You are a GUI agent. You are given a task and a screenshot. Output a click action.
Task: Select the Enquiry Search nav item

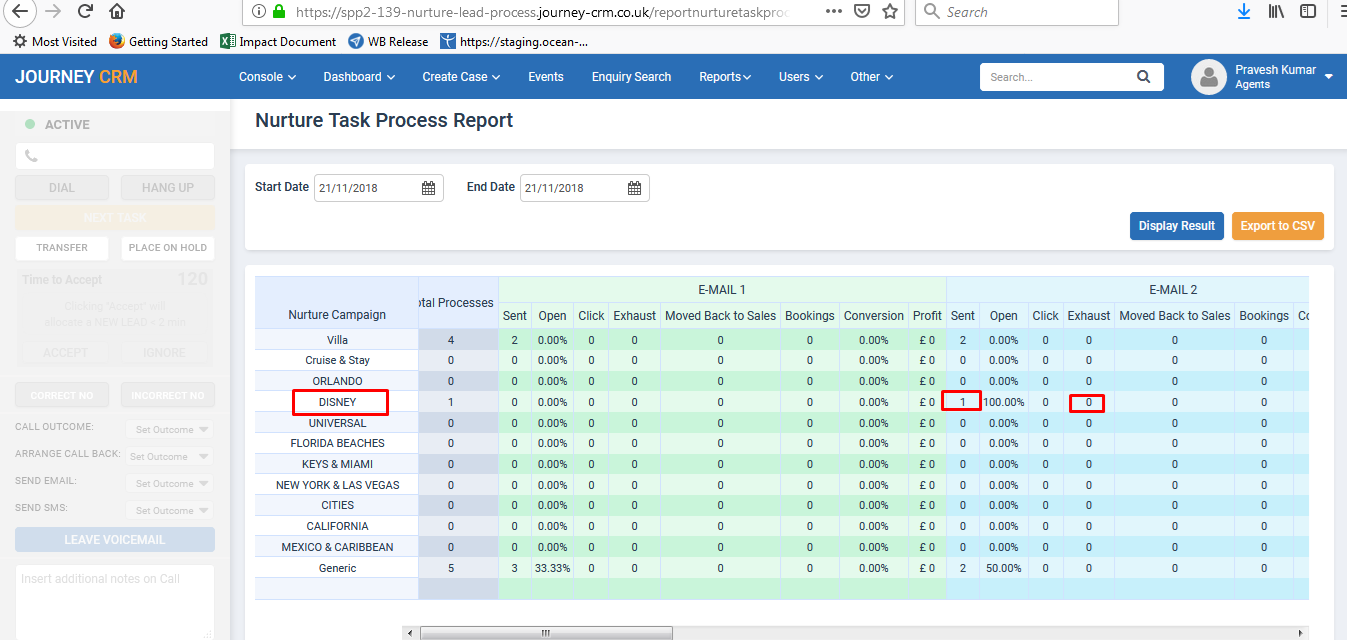coord(631,77)
